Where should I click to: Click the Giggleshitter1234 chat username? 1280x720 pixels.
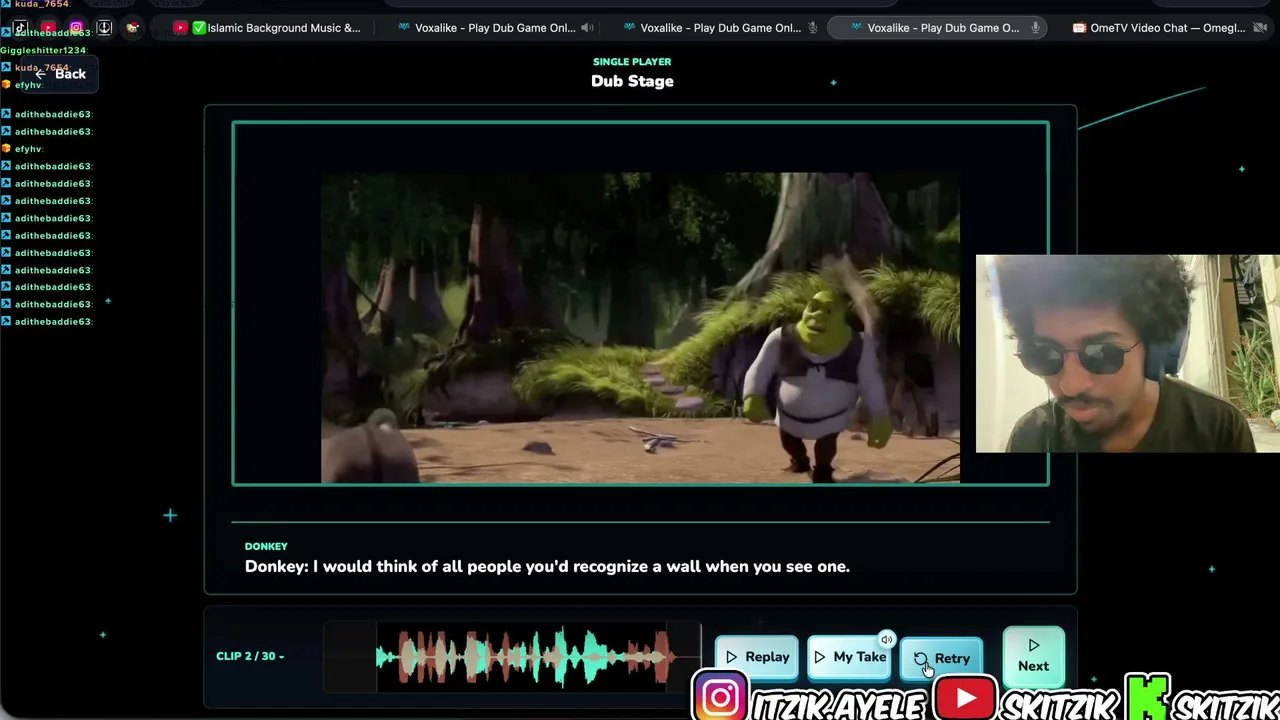(43, 50)
